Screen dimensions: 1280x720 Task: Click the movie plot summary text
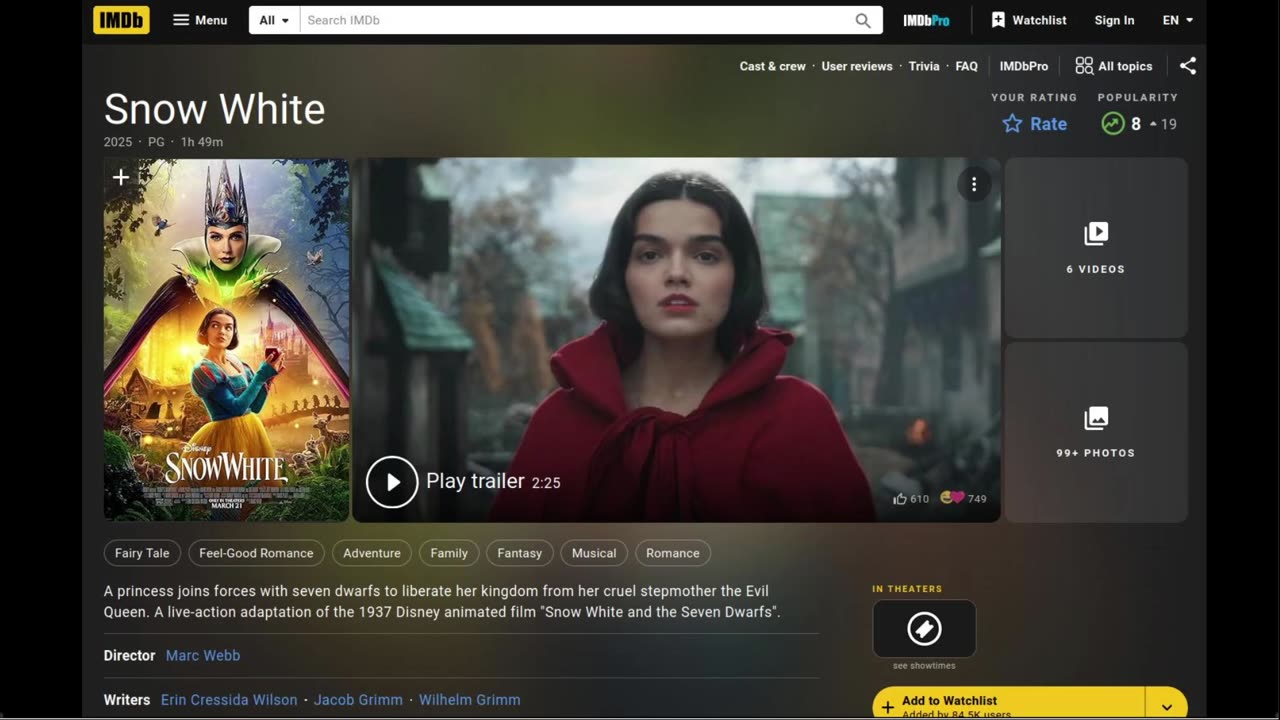(x=443, y=601)
